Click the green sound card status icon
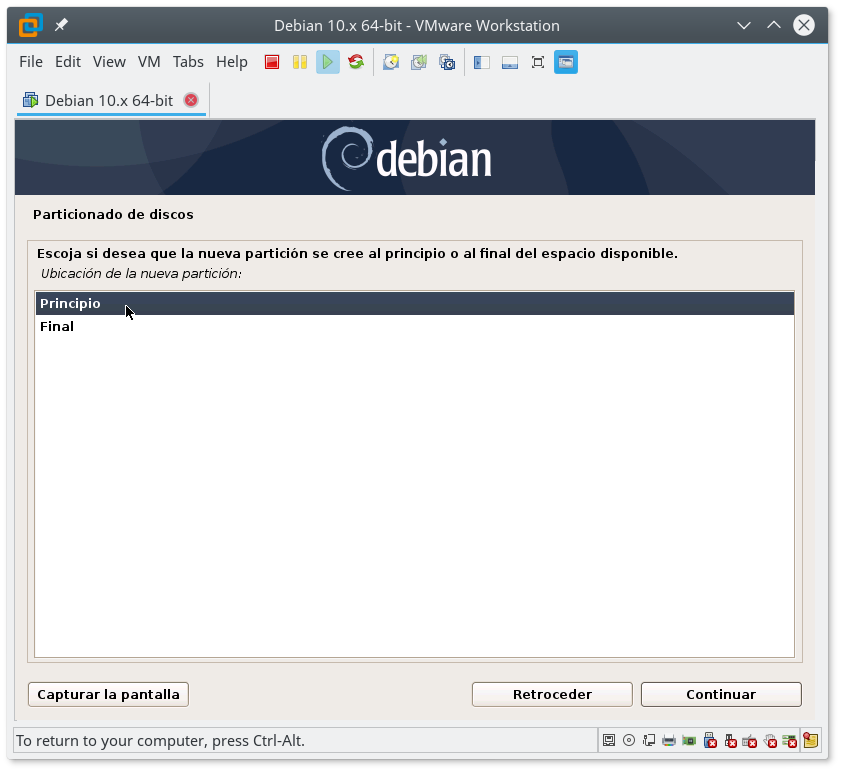The width and height of the screenshot is (841, 772). [x=689, y=741]
